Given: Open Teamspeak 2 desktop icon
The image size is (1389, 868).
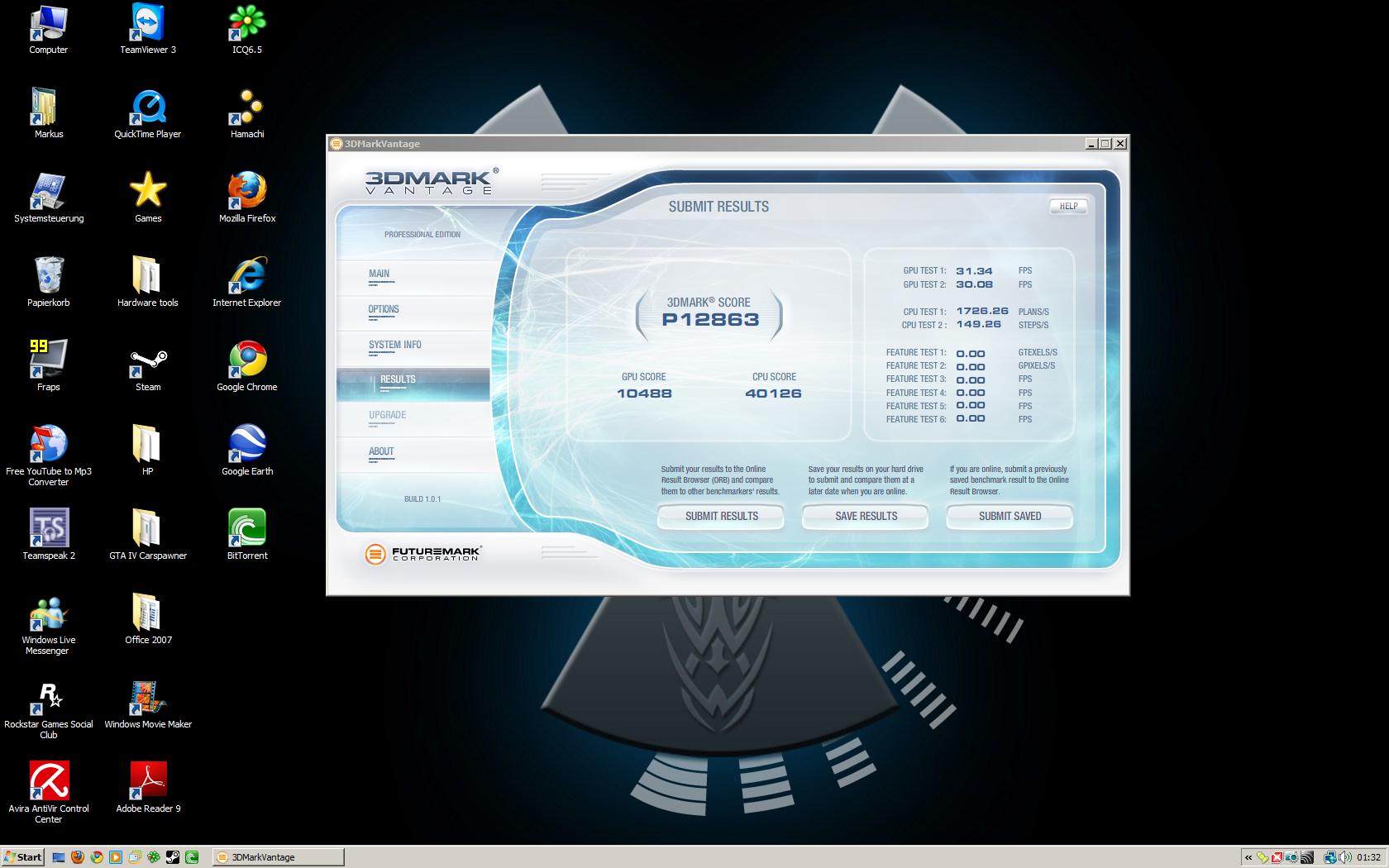Looking at the screenshot, I should pos(48,535).
